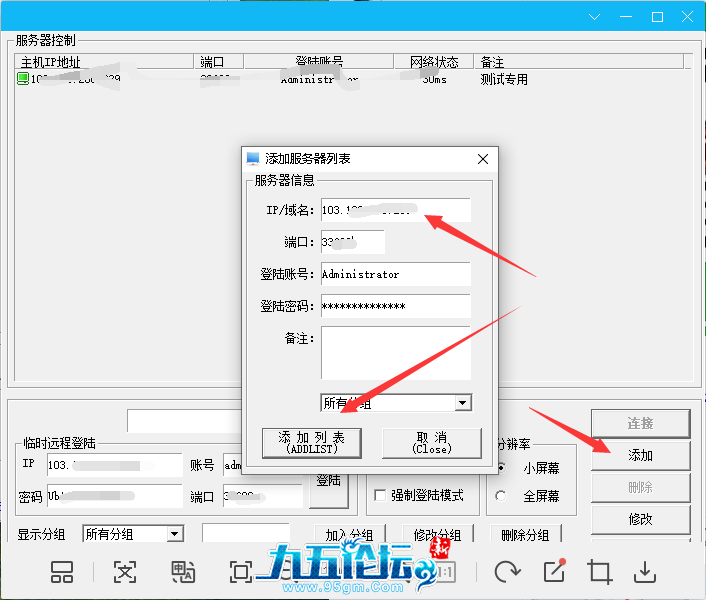Click the 添加列表 (ADDLIST) button
This screenshot has height=600, width=706.
click(x=312, y=443)
